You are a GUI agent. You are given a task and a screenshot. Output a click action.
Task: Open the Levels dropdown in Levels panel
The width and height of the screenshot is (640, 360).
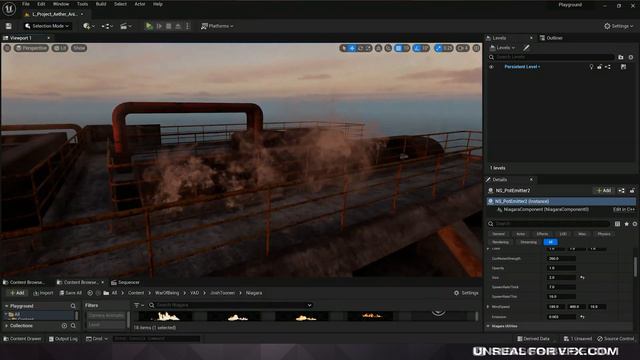pyautogui.click(x=503, y=48)
